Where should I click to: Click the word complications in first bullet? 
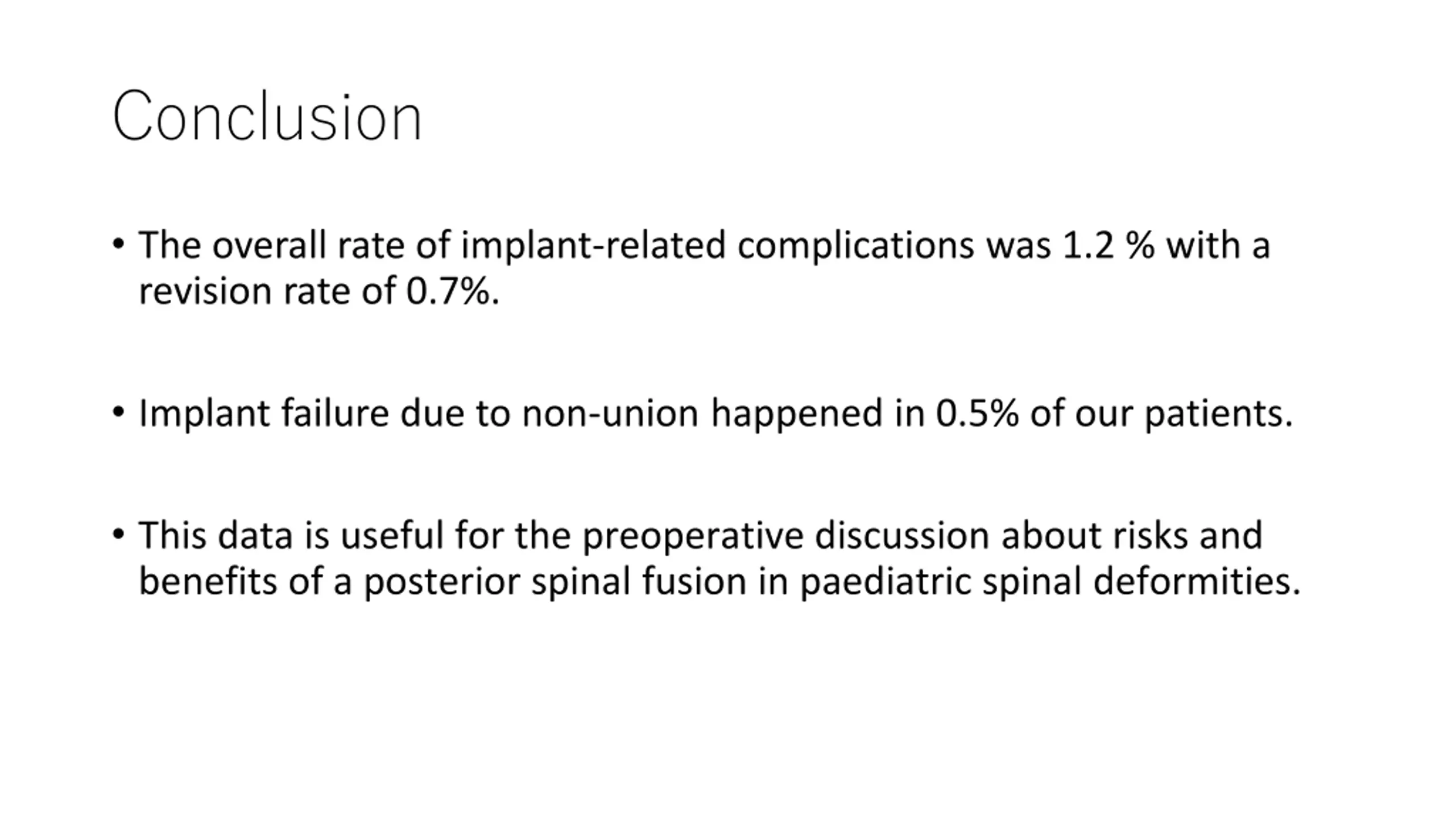pos(856,245)
